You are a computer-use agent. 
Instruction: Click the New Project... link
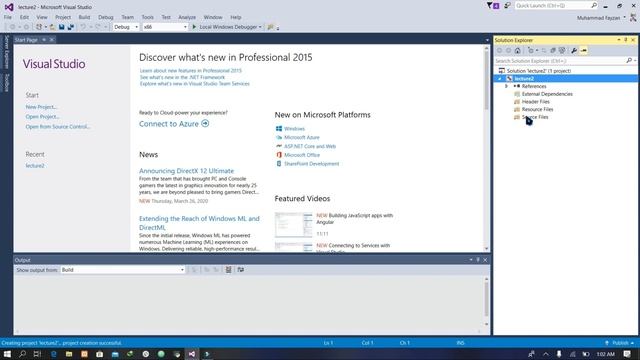[x=41, y=107]
